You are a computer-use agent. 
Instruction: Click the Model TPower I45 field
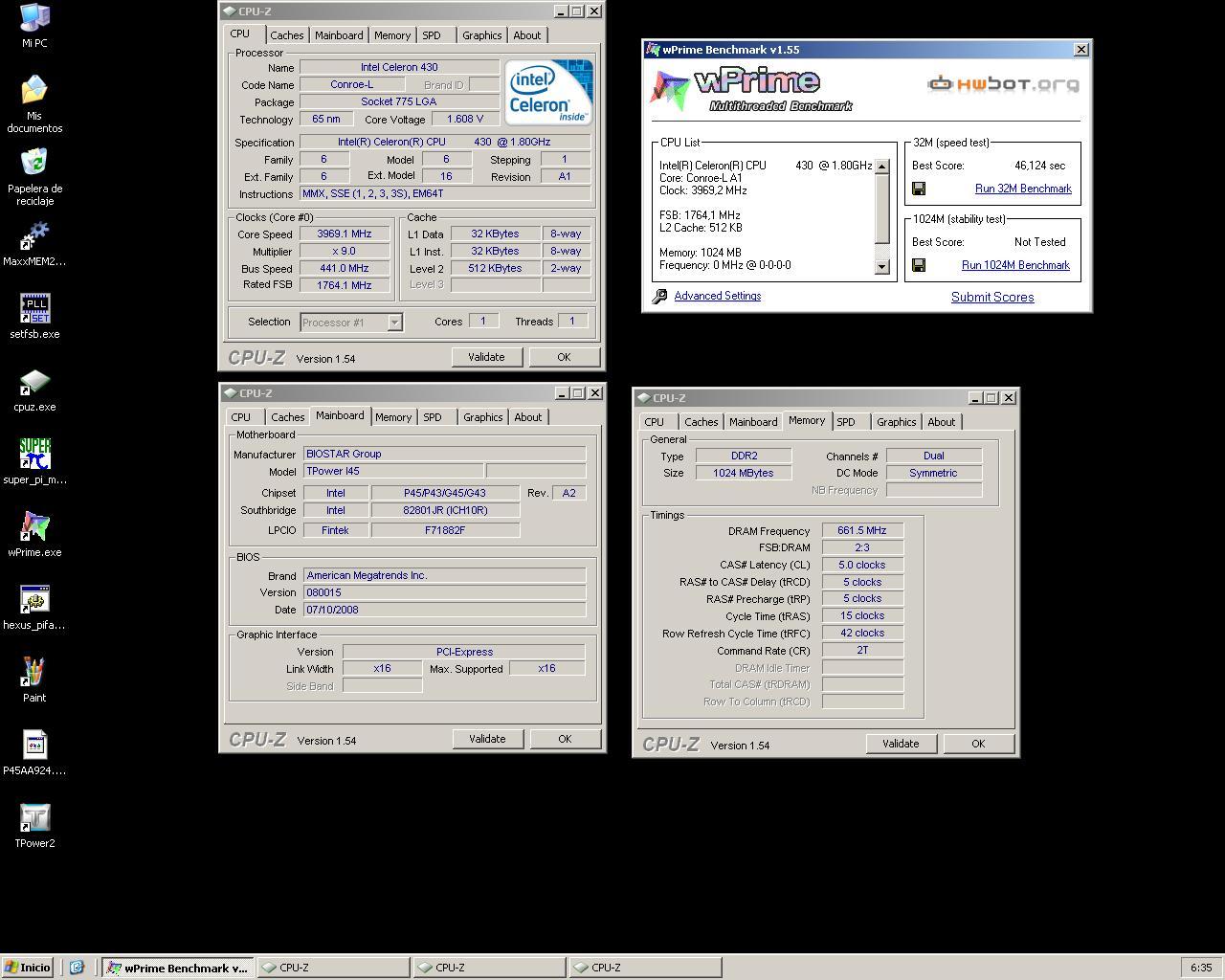393,471
